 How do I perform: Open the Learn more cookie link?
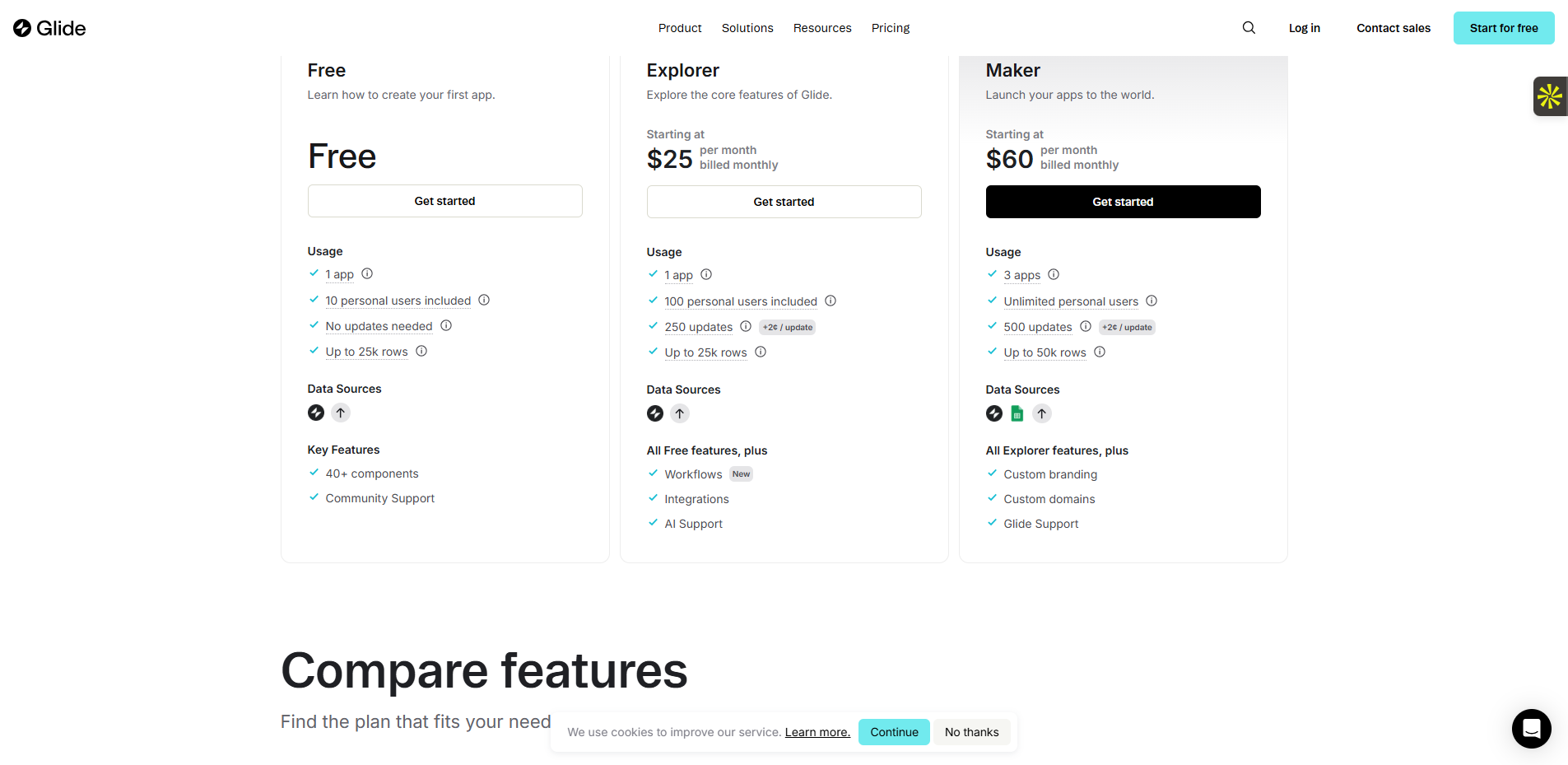coord(817,732)
